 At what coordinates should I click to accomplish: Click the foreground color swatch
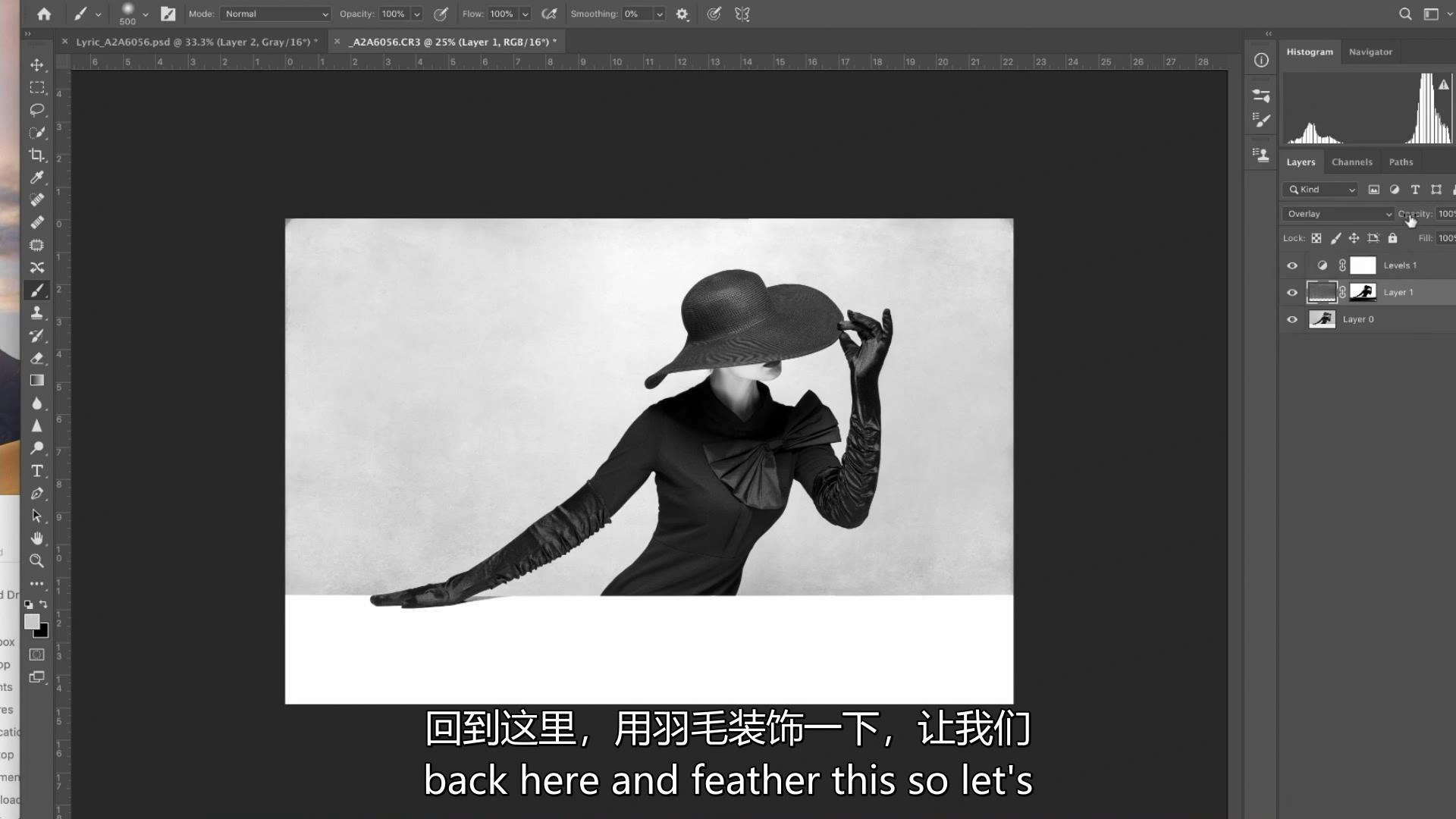(31, 622)
